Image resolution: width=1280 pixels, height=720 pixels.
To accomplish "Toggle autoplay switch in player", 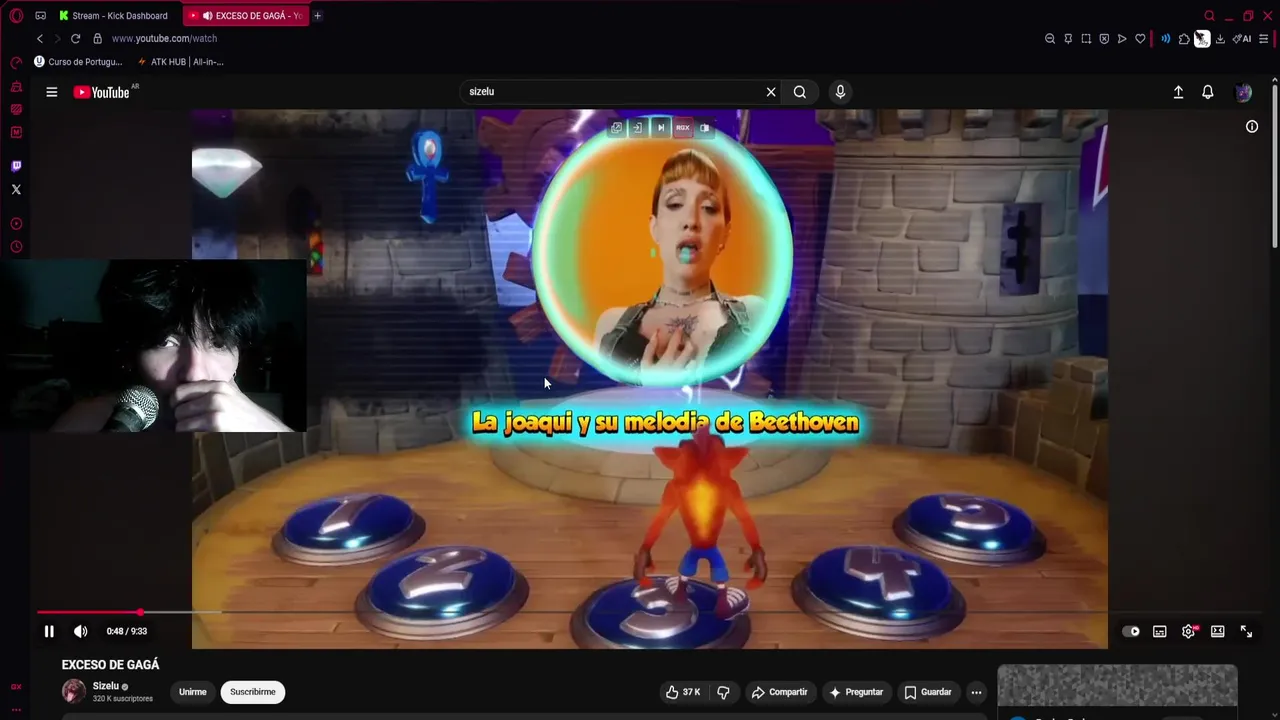I will 1131,632.
